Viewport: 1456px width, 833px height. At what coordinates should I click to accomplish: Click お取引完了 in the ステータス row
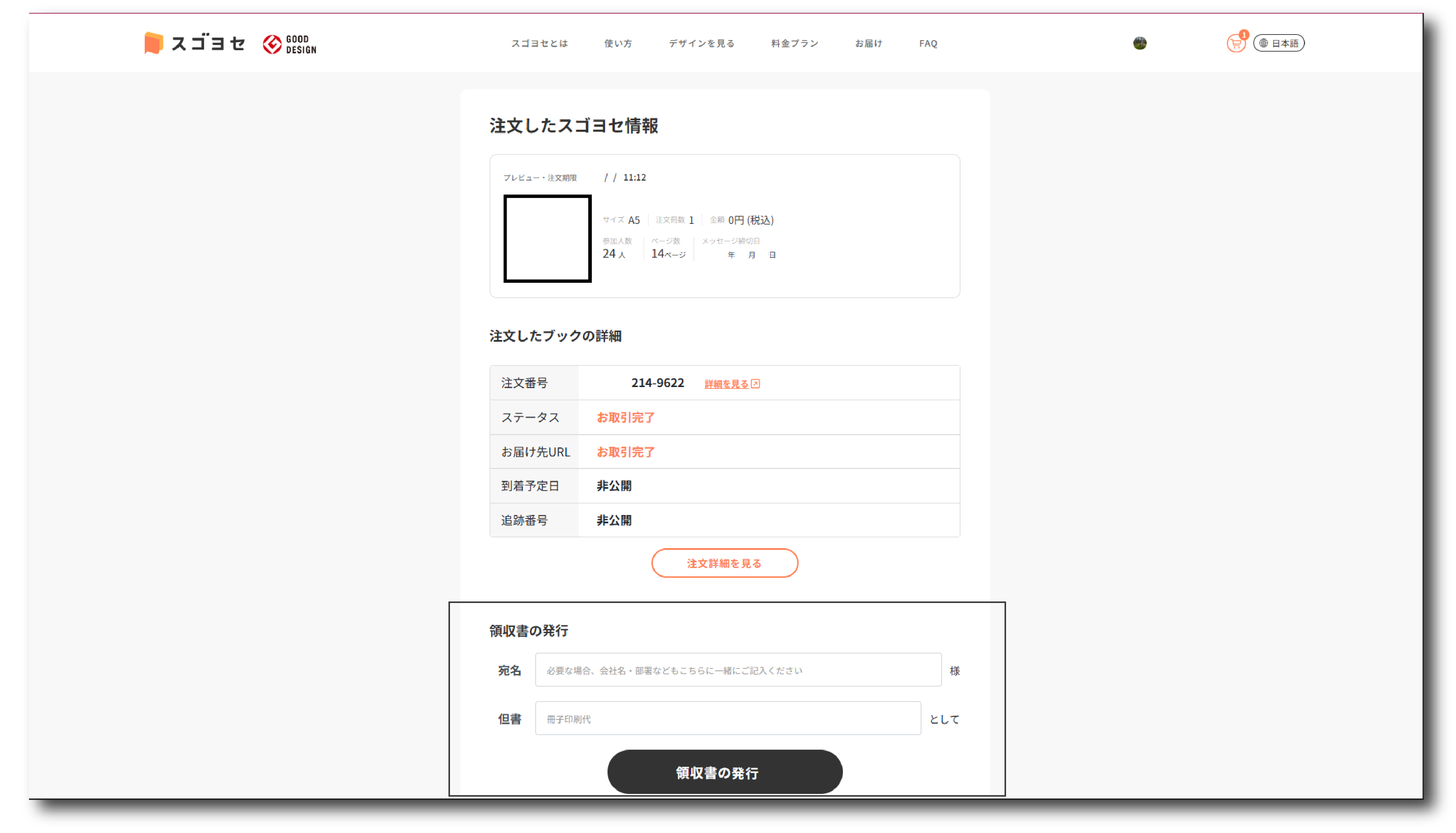(x=625, y=417)
